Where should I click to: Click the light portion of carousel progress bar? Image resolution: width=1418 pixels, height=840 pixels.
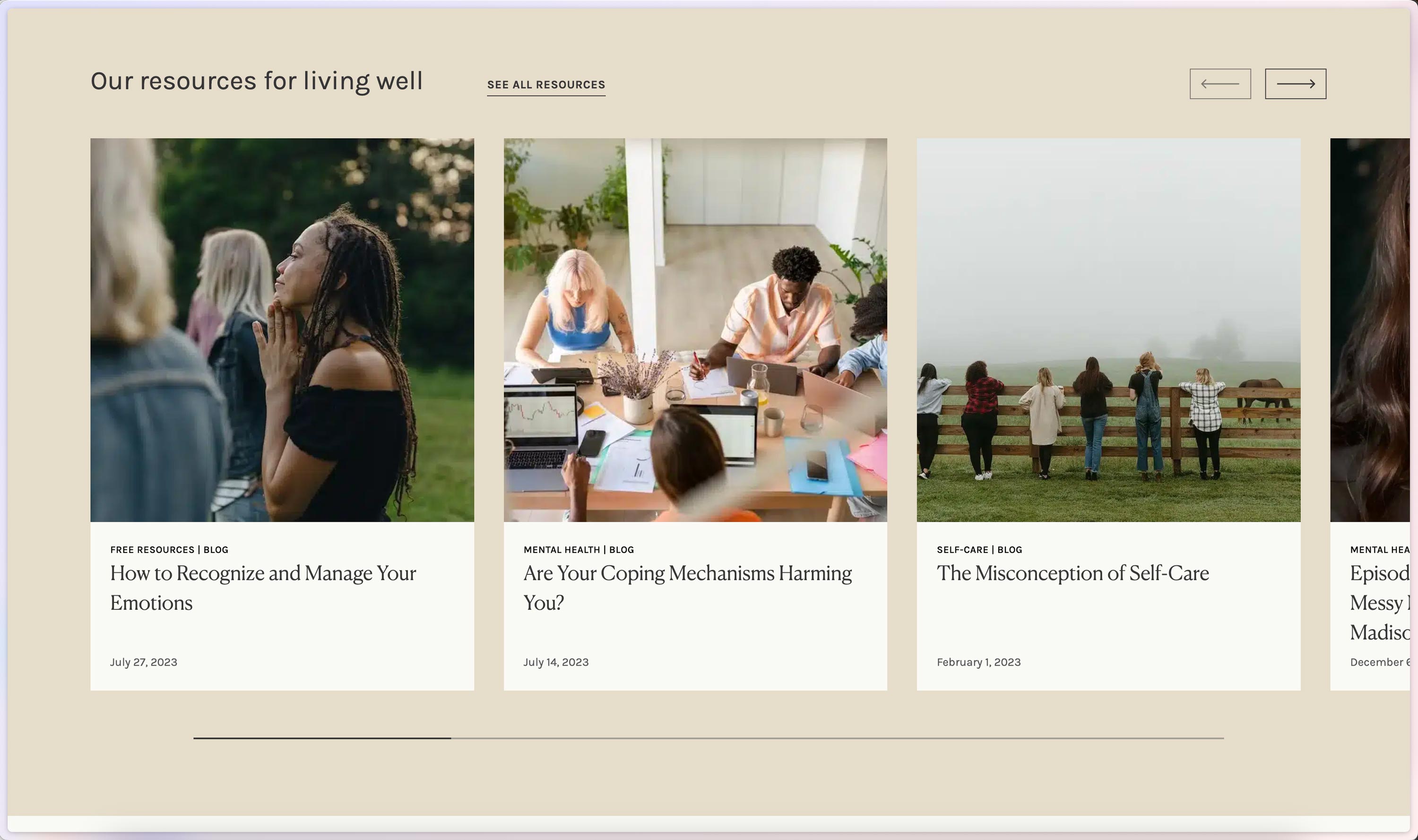click(x=838, y=738)
